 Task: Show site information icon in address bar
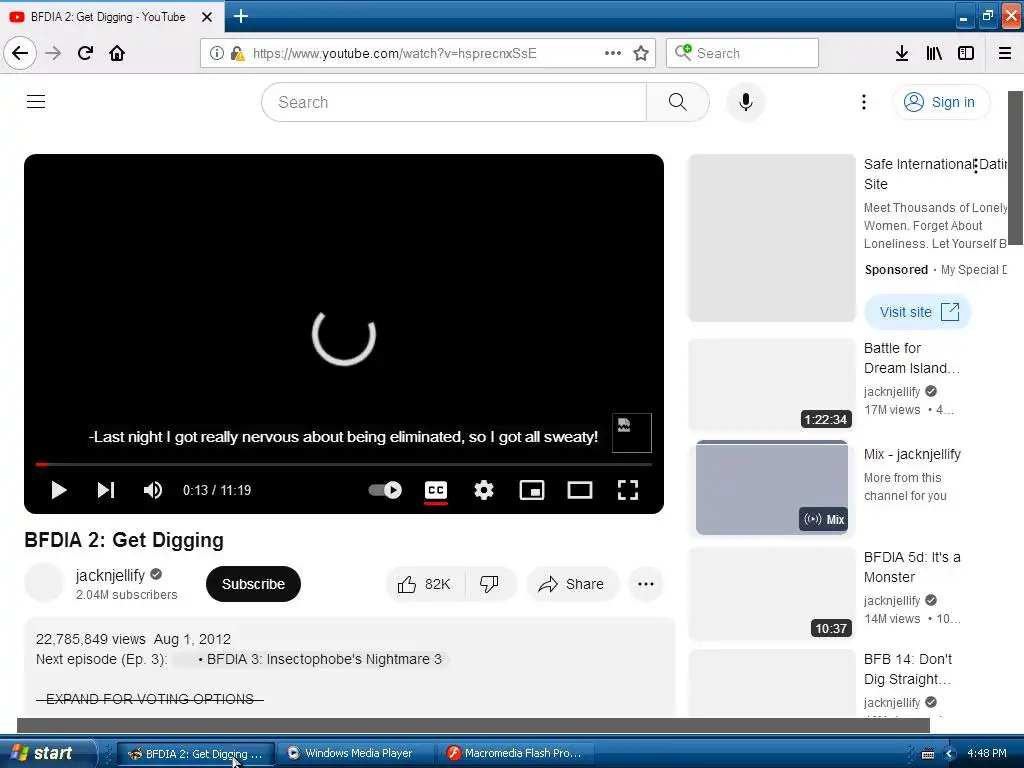coord(217,53)
